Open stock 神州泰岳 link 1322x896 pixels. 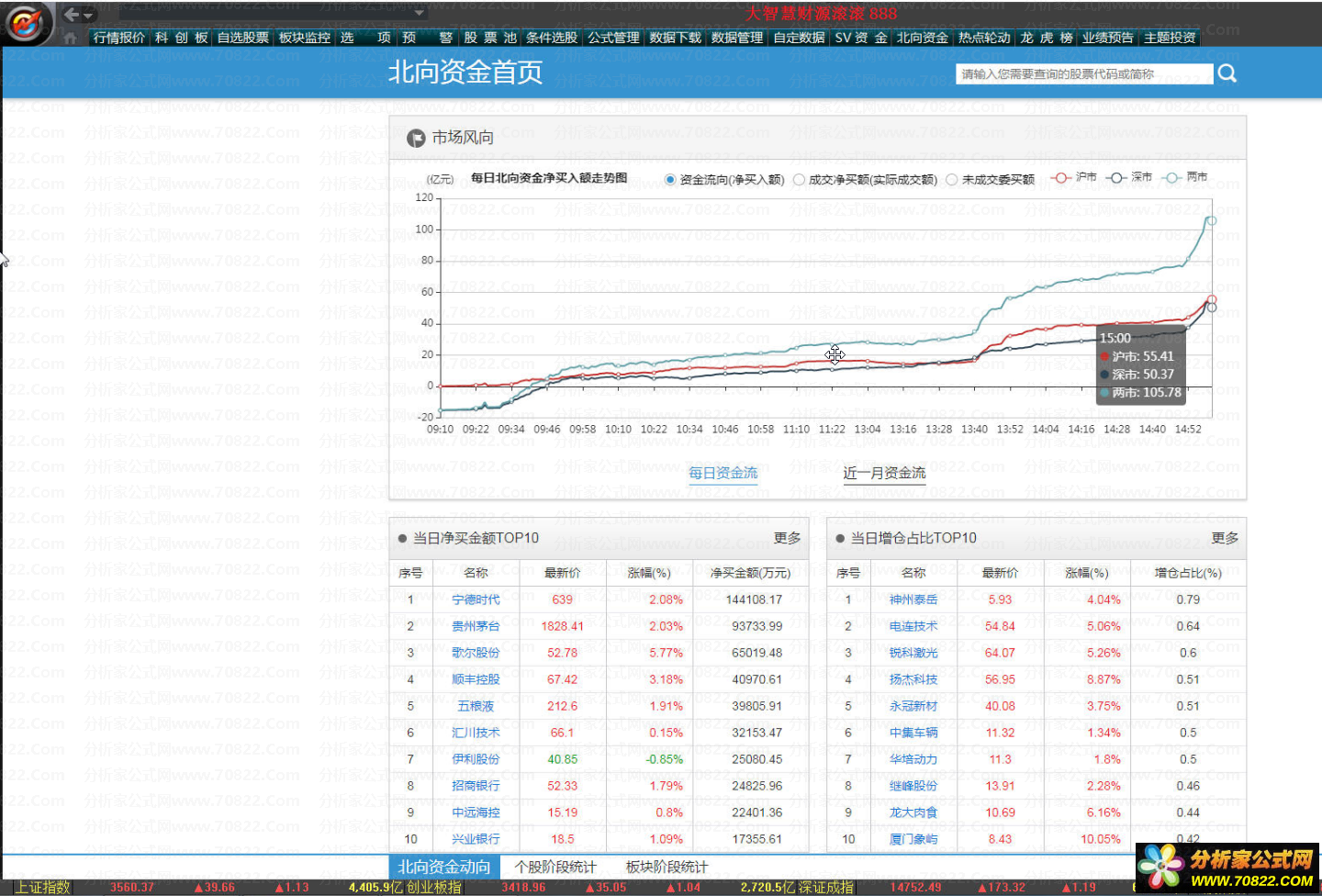pos(913,599)
